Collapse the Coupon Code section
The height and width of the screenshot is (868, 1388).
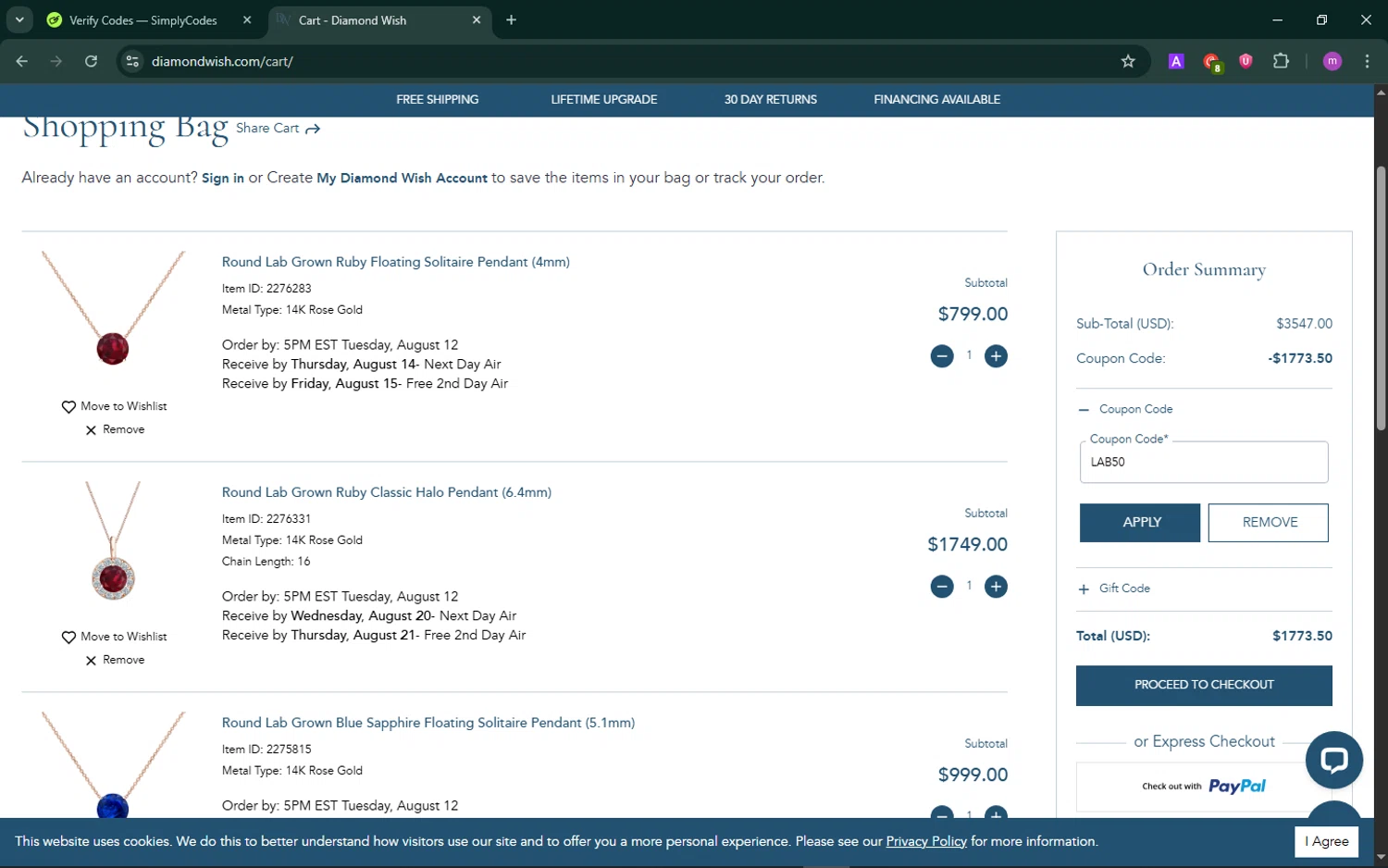[x=1125, y=409]
